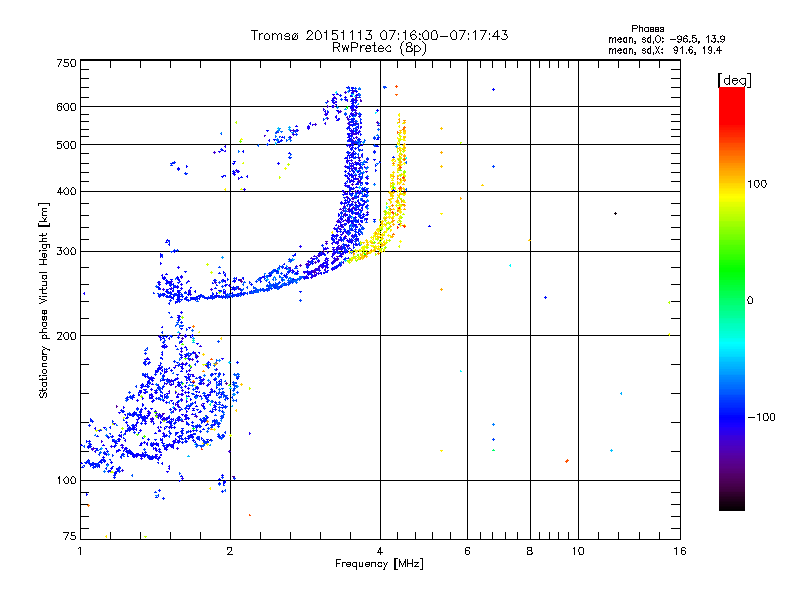Click the x-axis '6' tick label
This screenshot has height=600, width=800.
tap(467, 551)
